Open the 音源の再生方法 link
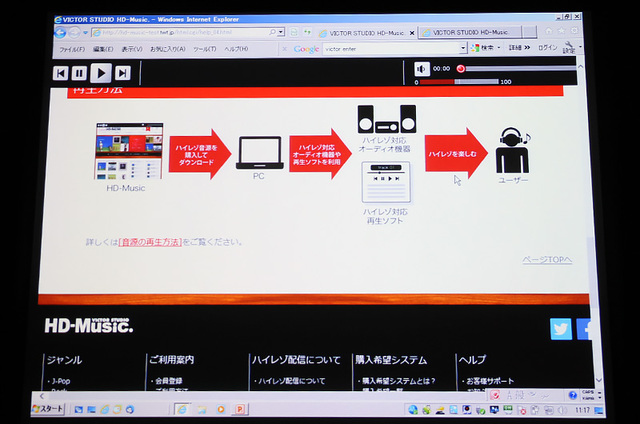This screenshot has width=640, height=424. coord(150,242)
